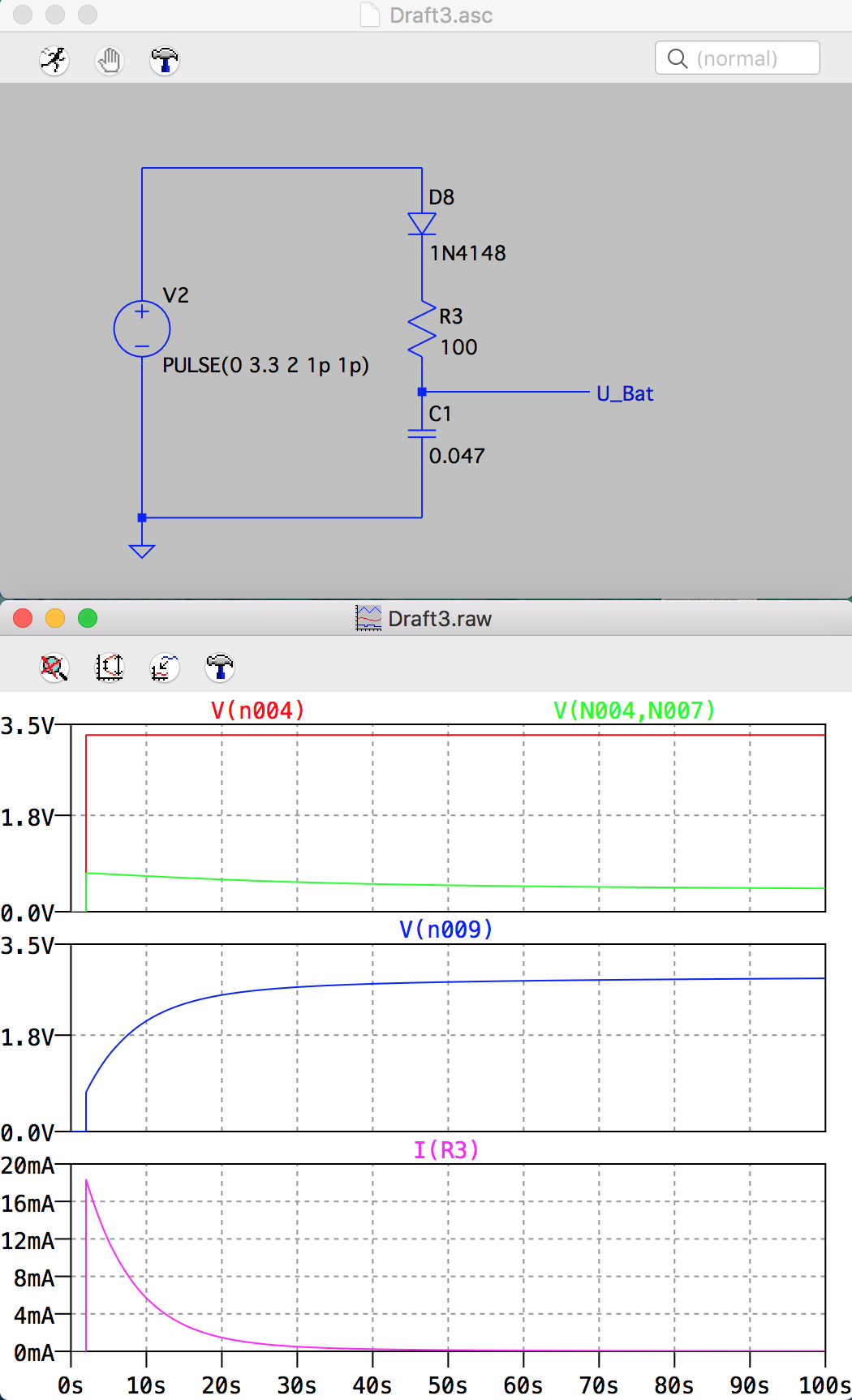Minimize Draft3.raw window with yellow button
Screen dimensions: 852x1400
(x=55, y=618)
